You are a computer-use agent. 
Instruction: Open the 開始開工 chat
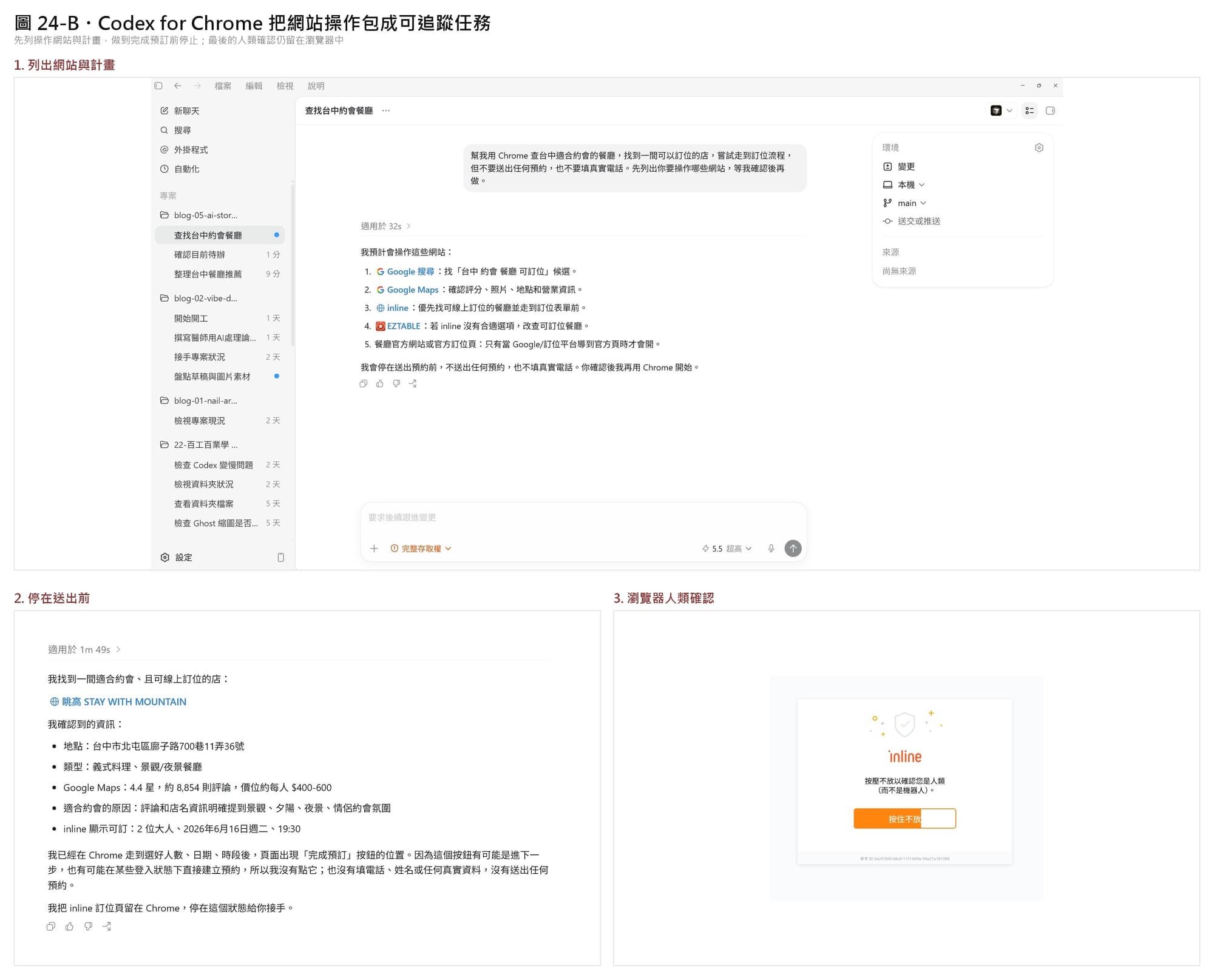(220, 319)
